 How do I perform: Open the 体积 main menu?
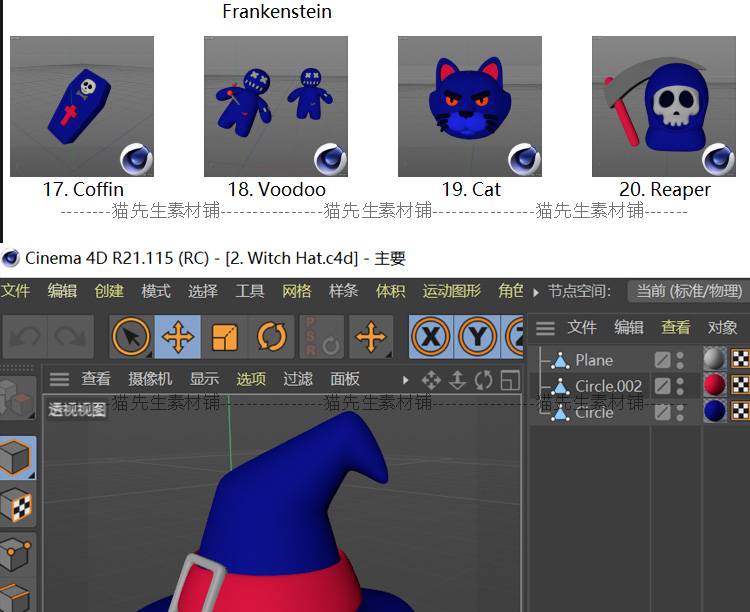coord(390,291)
